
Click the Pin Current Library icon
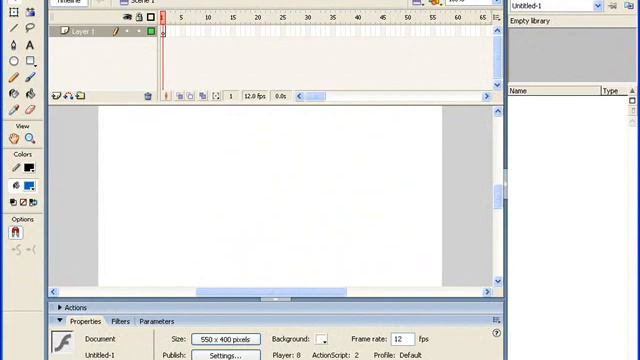(613, 5)
